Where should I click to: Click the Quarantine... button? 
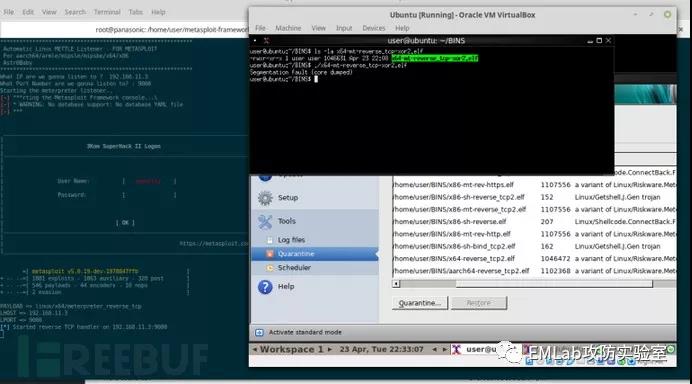(x=420, y=303)
